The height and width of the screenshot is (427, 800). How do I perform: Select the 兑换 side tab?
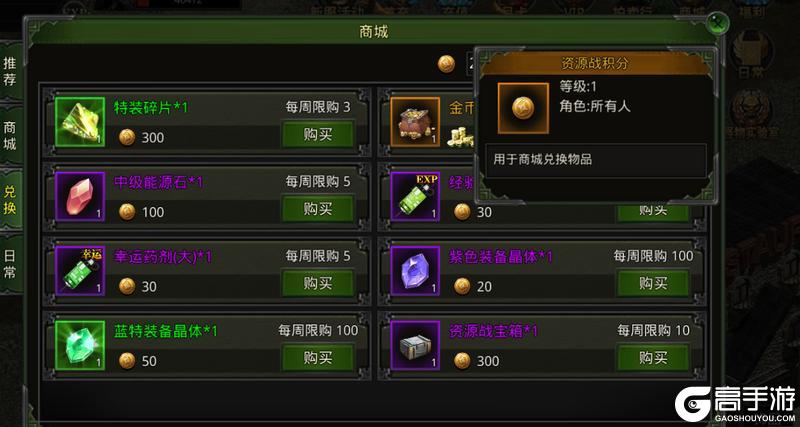[x=10, y=200]
